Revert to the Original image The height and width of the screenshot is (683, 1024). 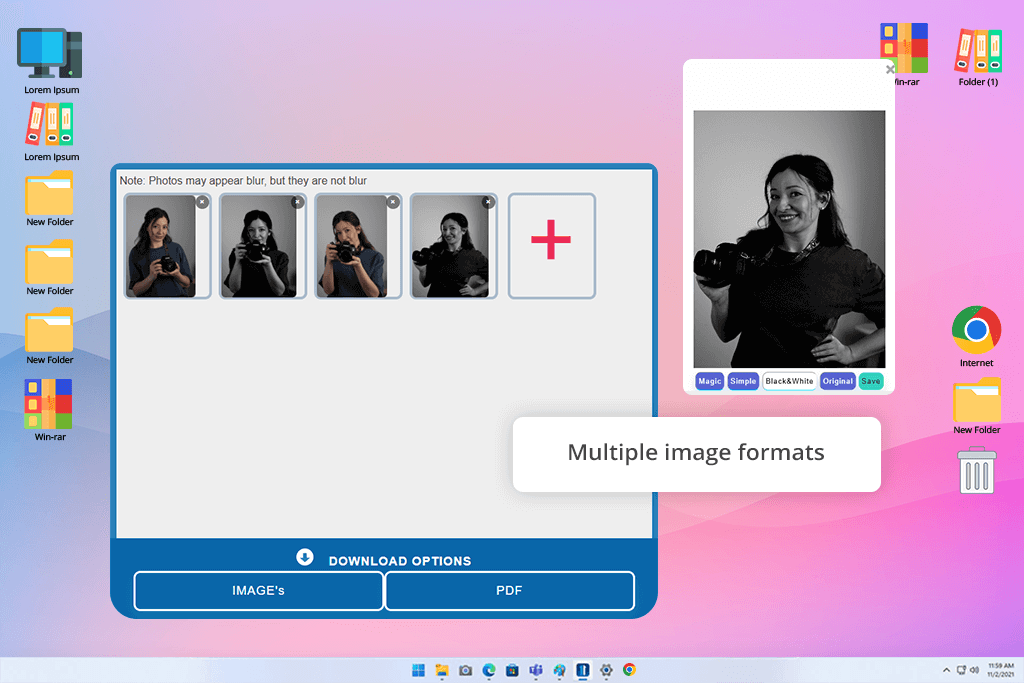tap(838, 381)
